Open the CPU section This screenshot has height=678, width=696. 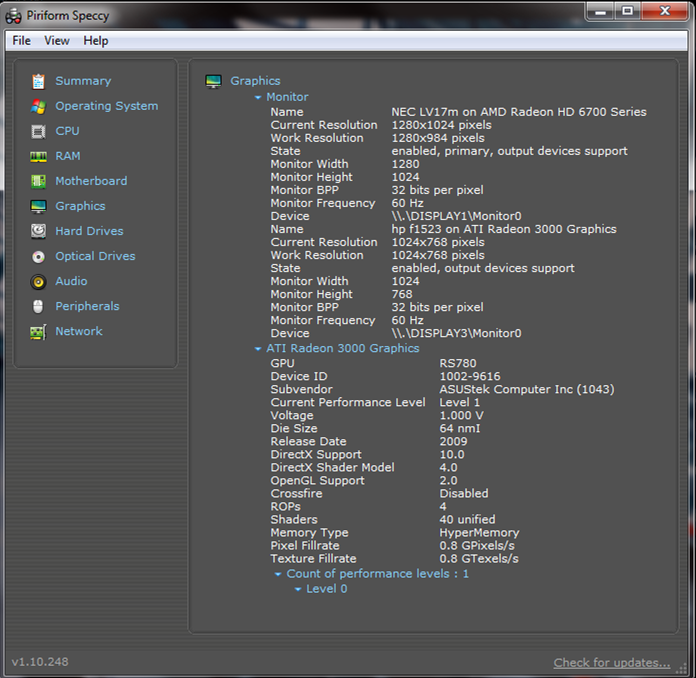(x=67, y=131)
